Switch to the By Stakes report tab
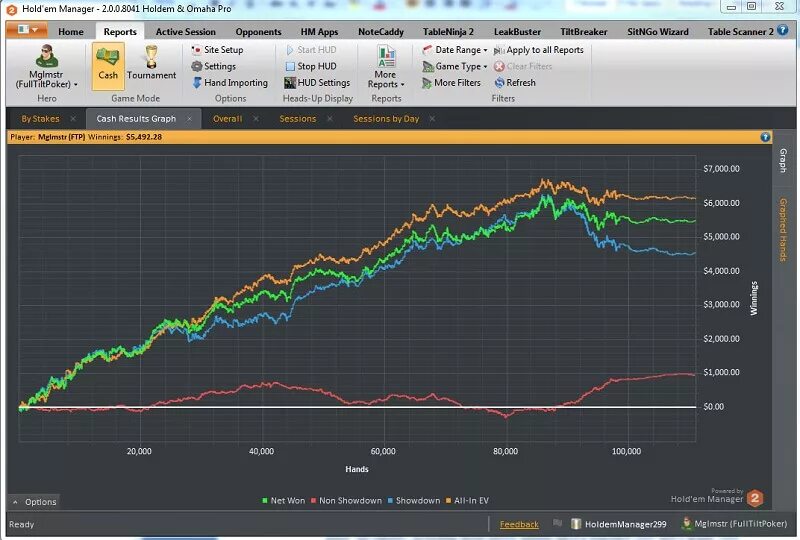 40,118
